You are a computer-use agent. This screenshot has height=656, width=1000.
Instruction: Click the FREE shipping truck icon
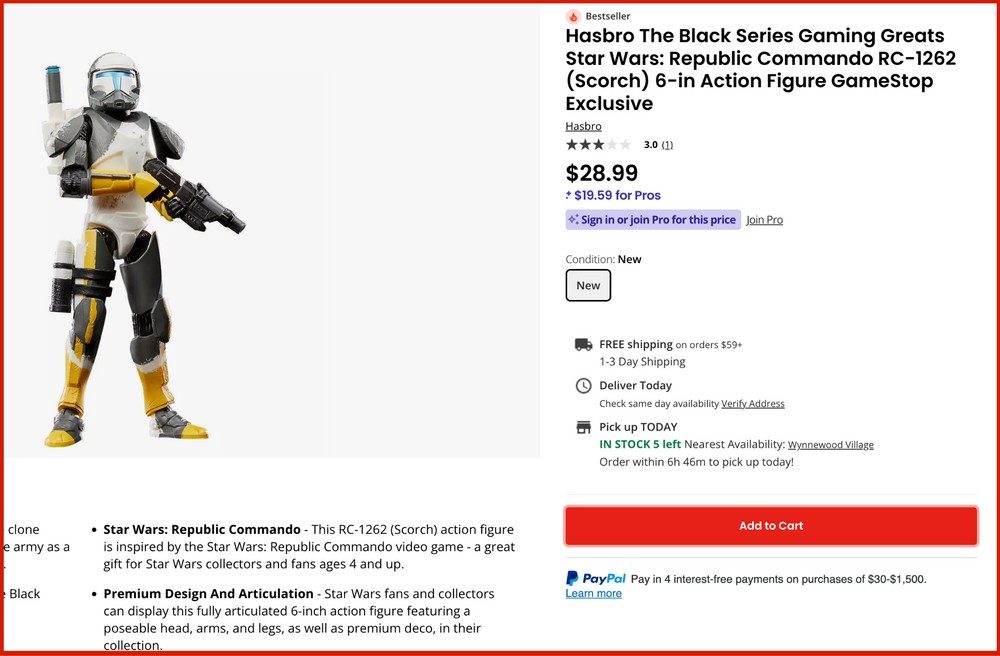point(583,344)
